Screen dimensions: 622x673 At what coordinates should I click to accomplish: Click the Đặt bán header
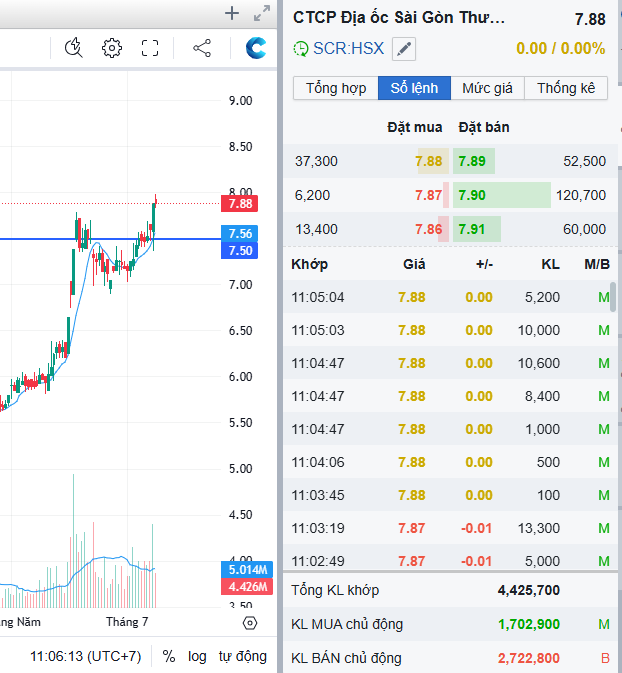[484, 127]
